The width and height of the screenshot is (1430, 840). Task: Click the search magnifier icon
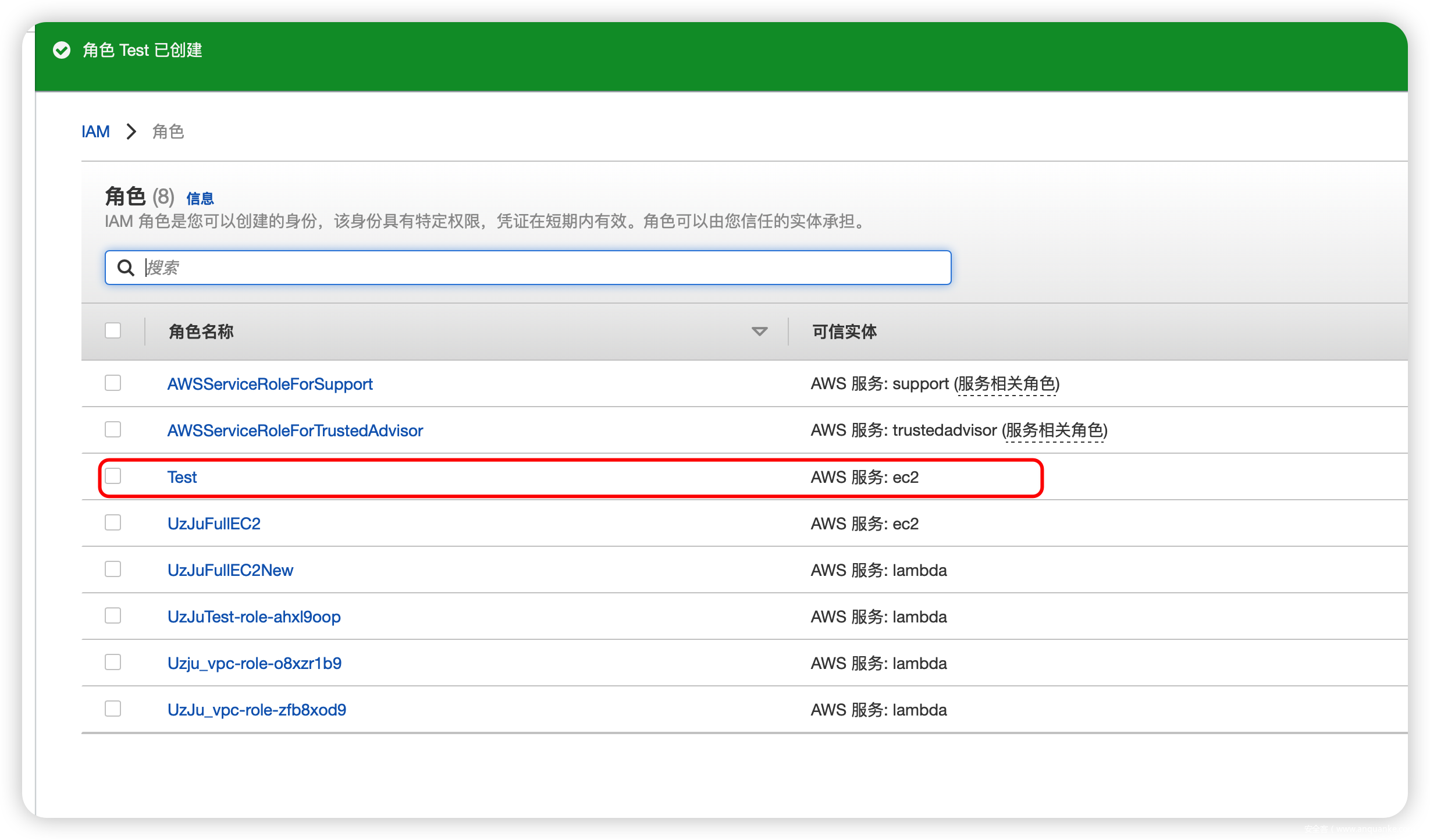point(126,268)
